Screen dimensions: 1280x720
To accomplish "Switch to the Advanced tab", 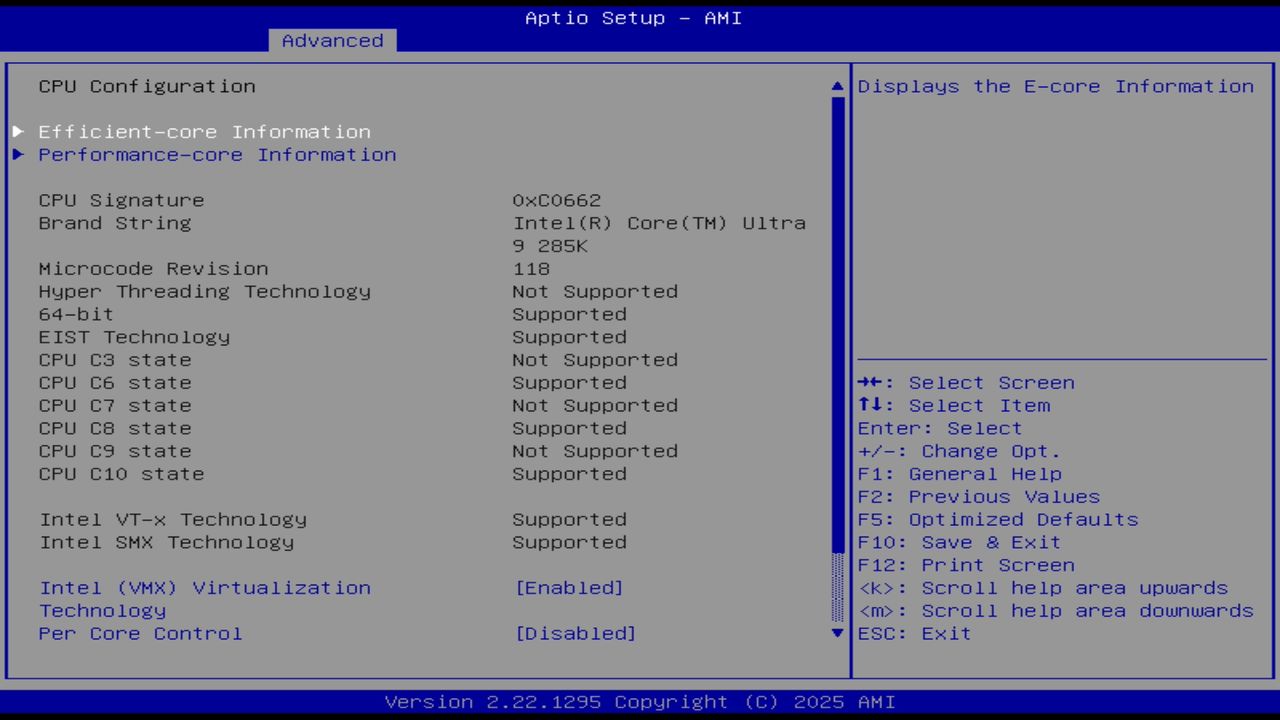I will coord(332,40).
